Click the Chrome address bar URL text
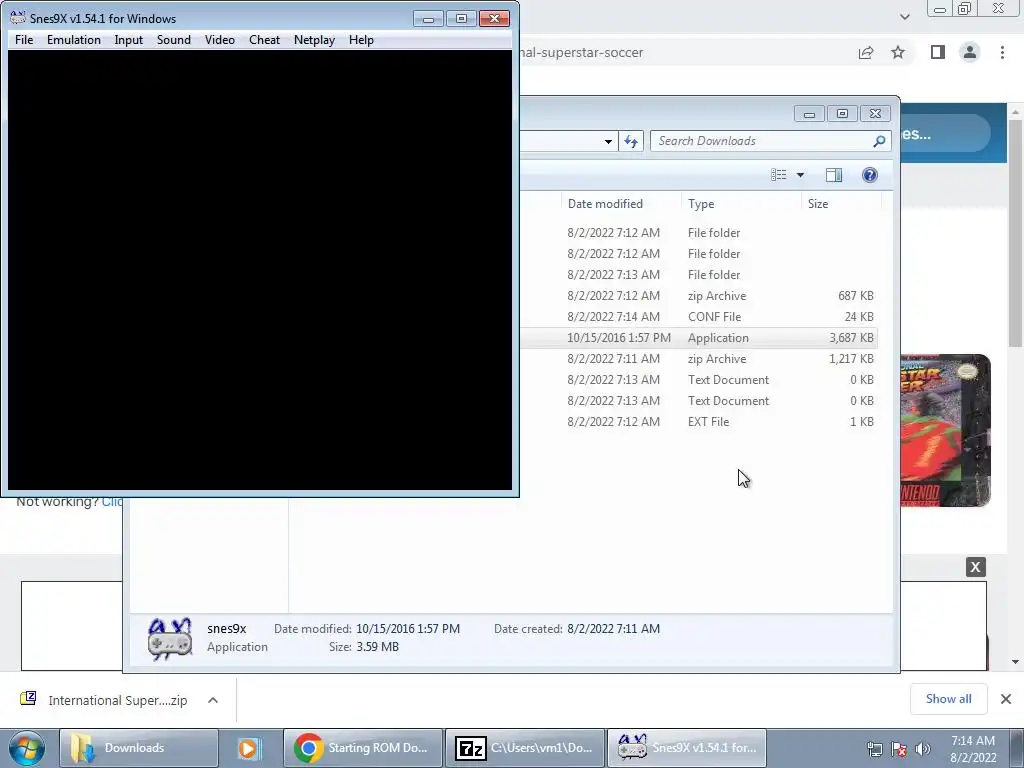1024x768 pixels. [x=582, y=53]
